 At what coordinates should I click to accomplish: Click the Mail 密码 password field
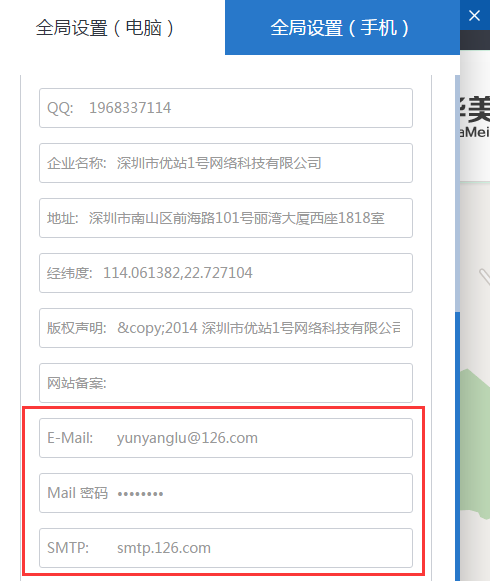pyautogui.click(x=226, y=493)
